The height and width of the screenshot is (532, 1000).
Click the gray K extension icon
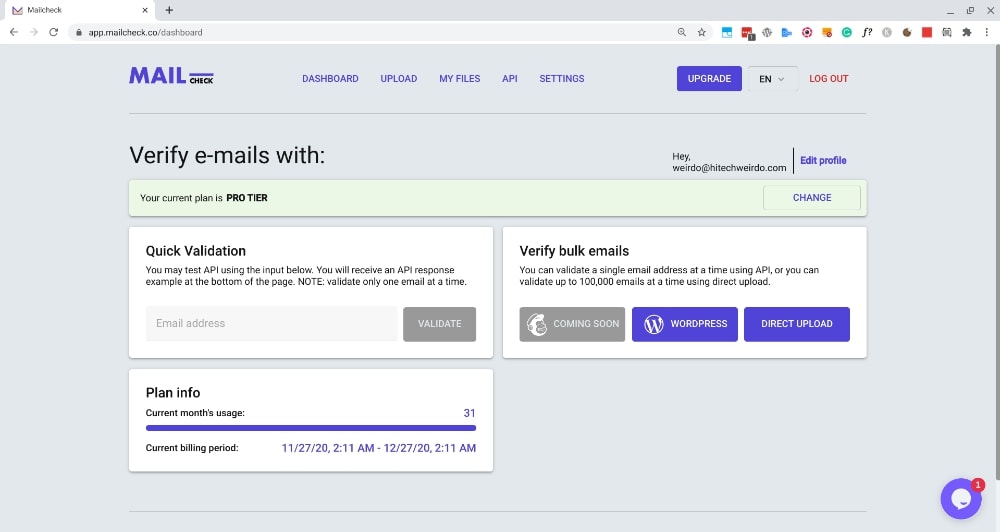pos(886,32)
